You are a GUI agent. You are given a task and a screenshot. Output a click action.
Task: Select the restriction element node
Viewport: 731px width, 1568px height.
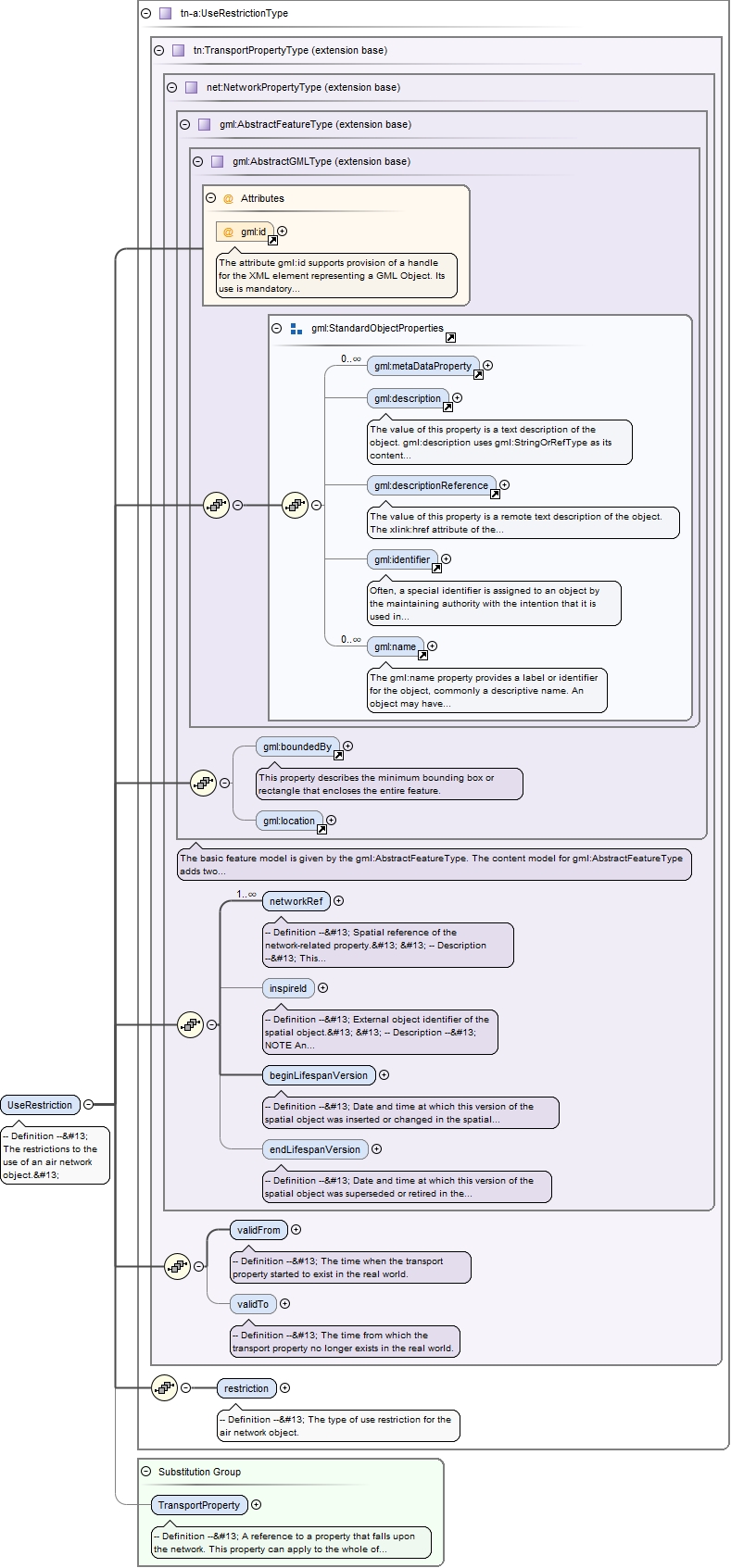click(x=246, y=1388)
